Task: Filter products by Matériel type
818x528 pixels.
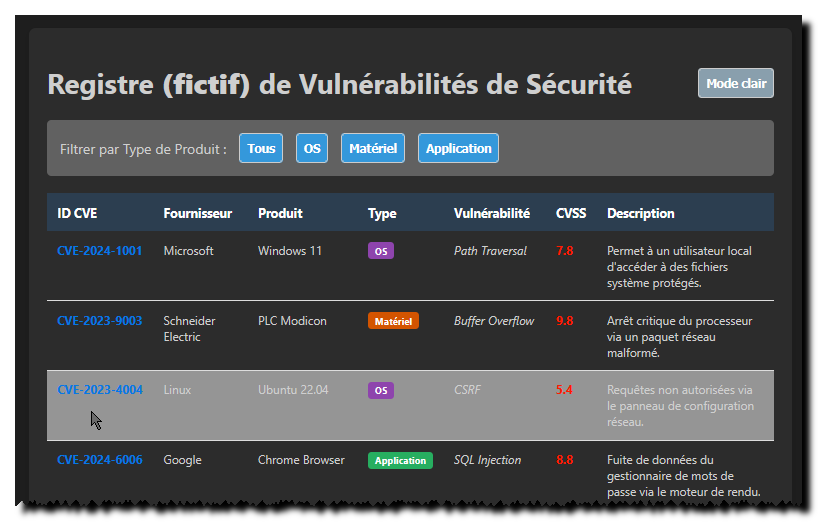Action: coord(373,148)
